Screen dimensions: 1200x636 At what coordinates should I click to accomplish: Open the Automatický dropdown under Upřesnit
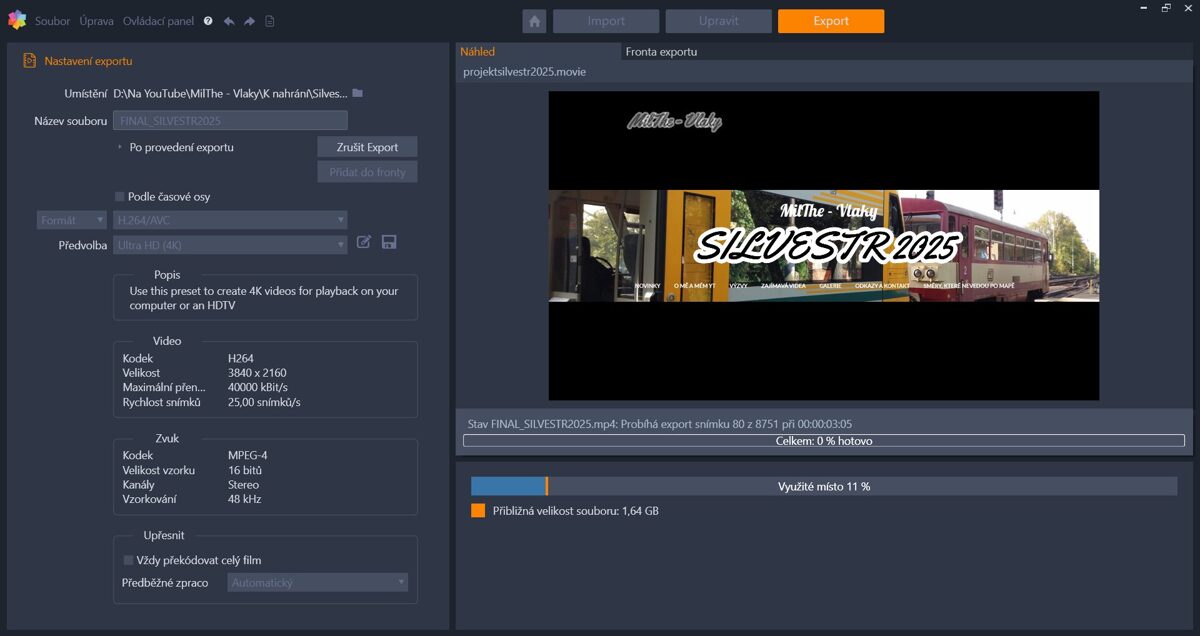[x=317, y=582]
